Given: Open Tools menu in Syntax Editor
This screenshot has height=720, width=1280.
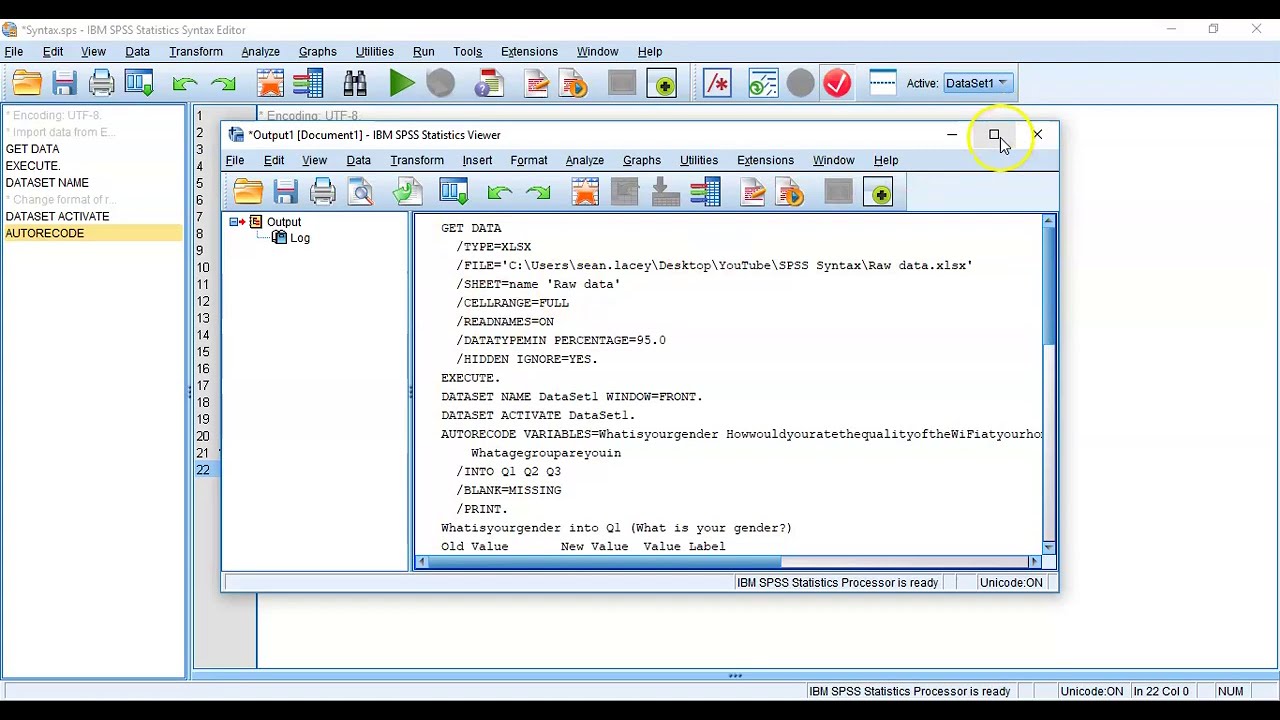Looking at the screenshot, I should tap(467, 52).
